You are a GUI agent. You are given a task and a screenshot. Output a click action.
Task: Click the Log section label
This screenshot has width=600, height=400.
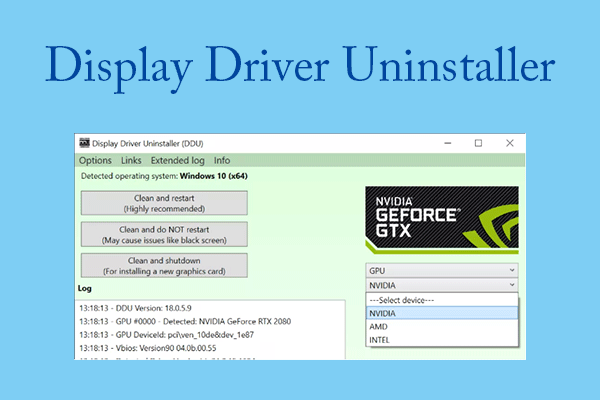pos(85,288)
